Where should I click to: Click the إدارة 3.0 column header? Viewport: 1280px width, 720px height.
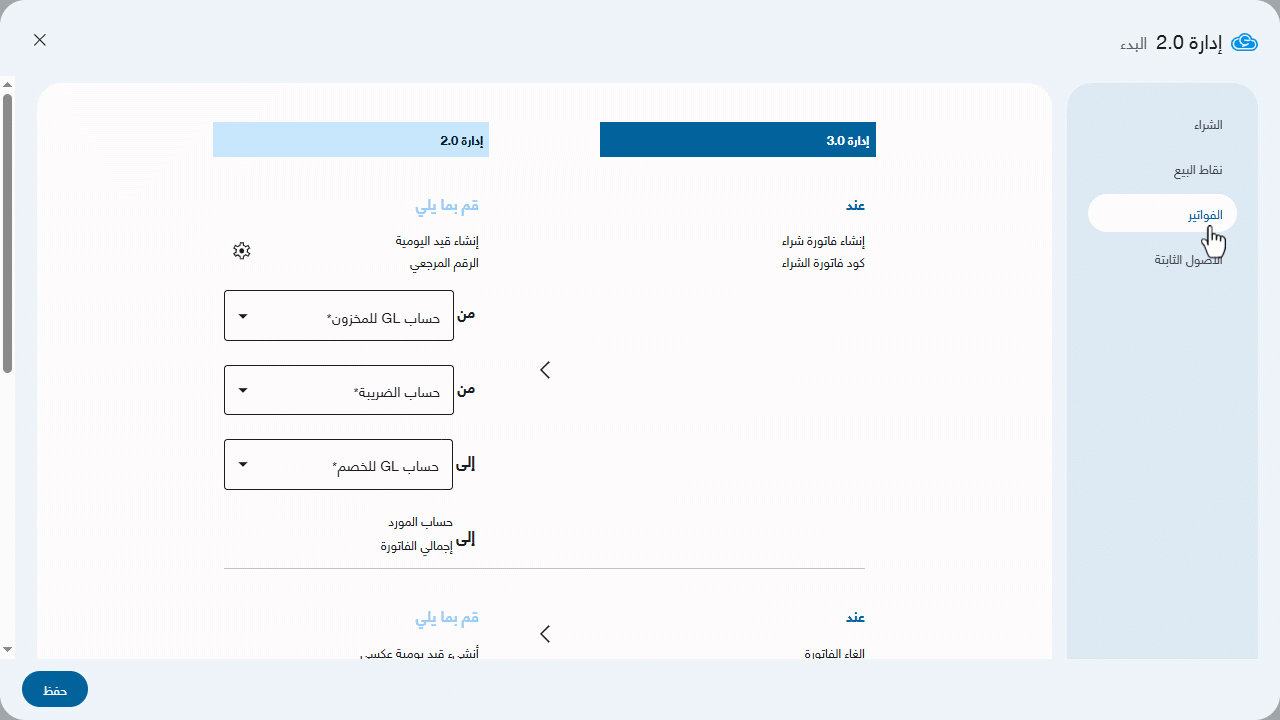(738, 140)
